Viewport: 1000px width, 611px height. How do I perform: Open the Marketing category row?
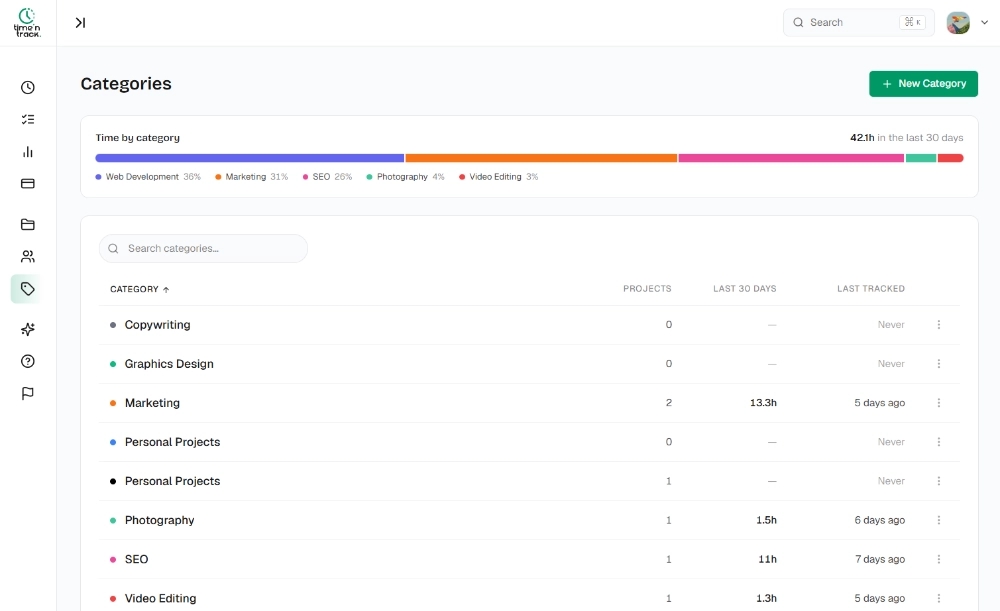click(x=529, y=403)
